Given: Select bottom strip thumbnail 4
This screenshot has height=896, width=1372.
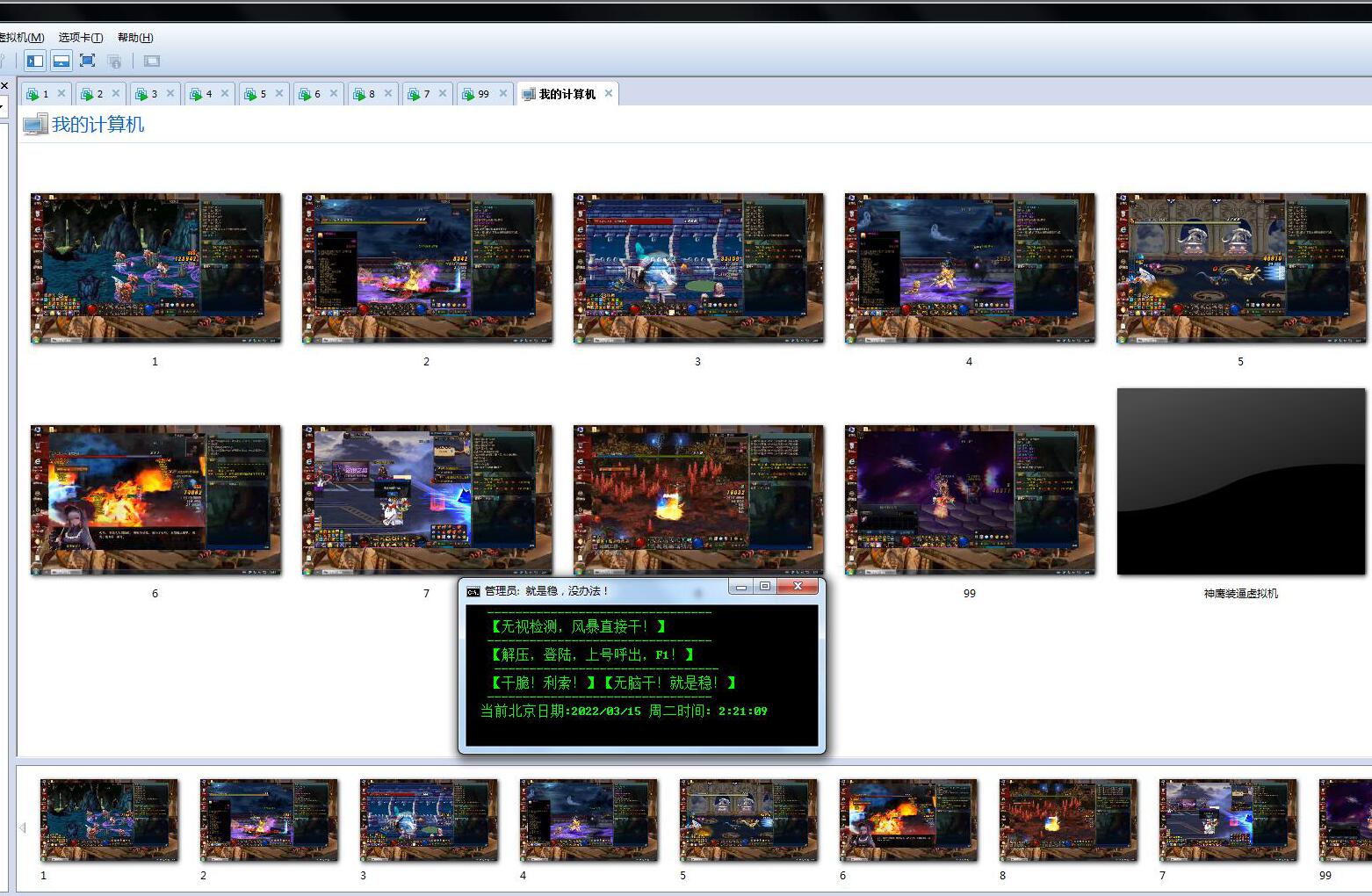Looking at the screenshot, I should click(589, 820).
